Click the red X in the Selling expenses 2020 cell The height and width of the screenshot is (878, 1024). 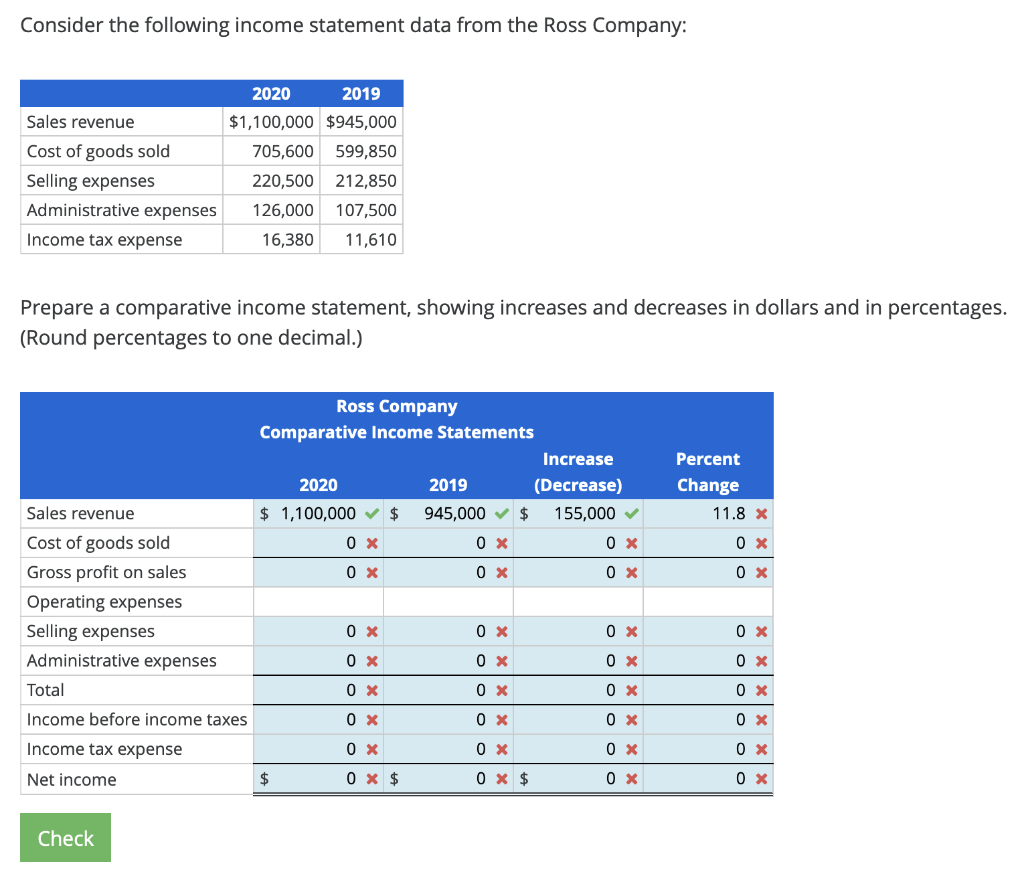pos(370,631)
